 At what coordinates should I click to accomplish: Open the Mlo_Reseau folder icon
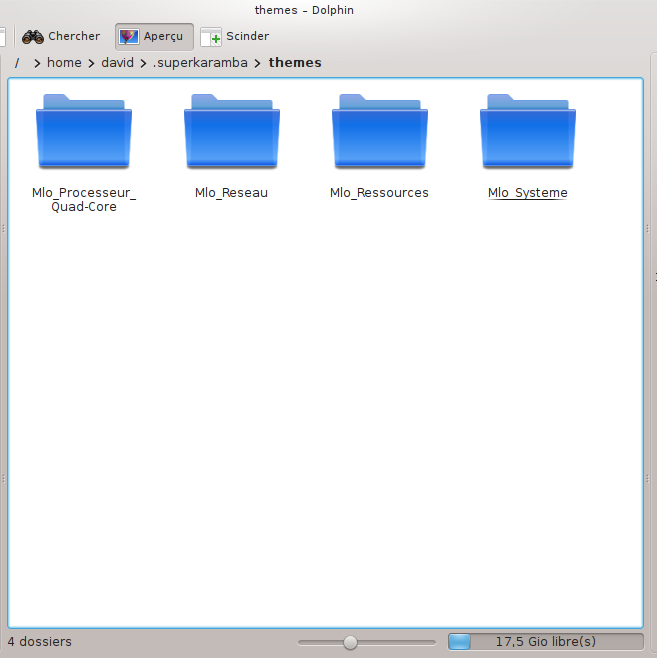pyautogui.click(x=232, y=131)
